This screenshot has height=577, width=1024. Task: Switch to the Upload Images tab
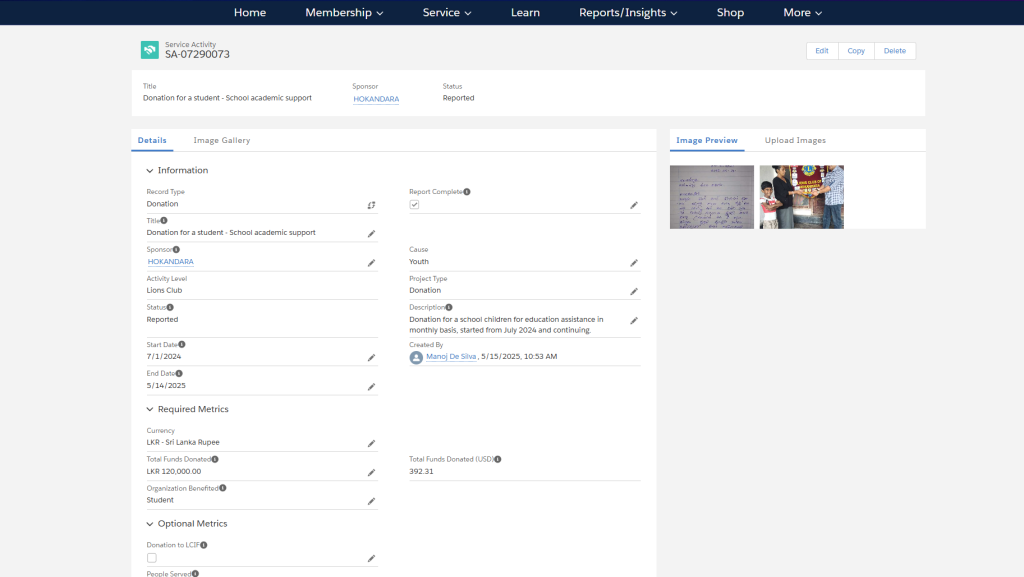coord(795,140)
